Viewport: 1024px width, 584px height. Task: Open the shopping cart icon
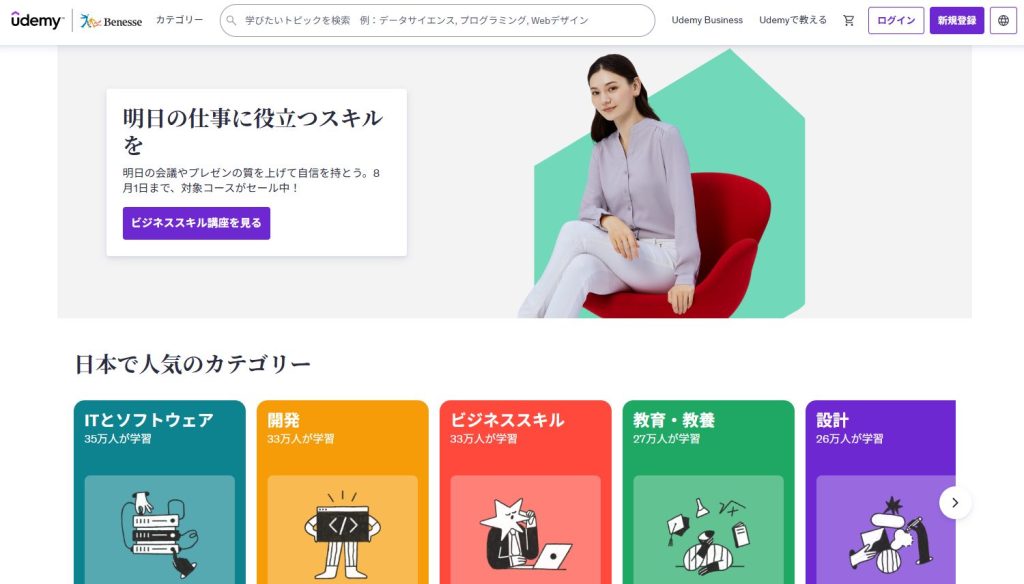click(x=848, y=20)
